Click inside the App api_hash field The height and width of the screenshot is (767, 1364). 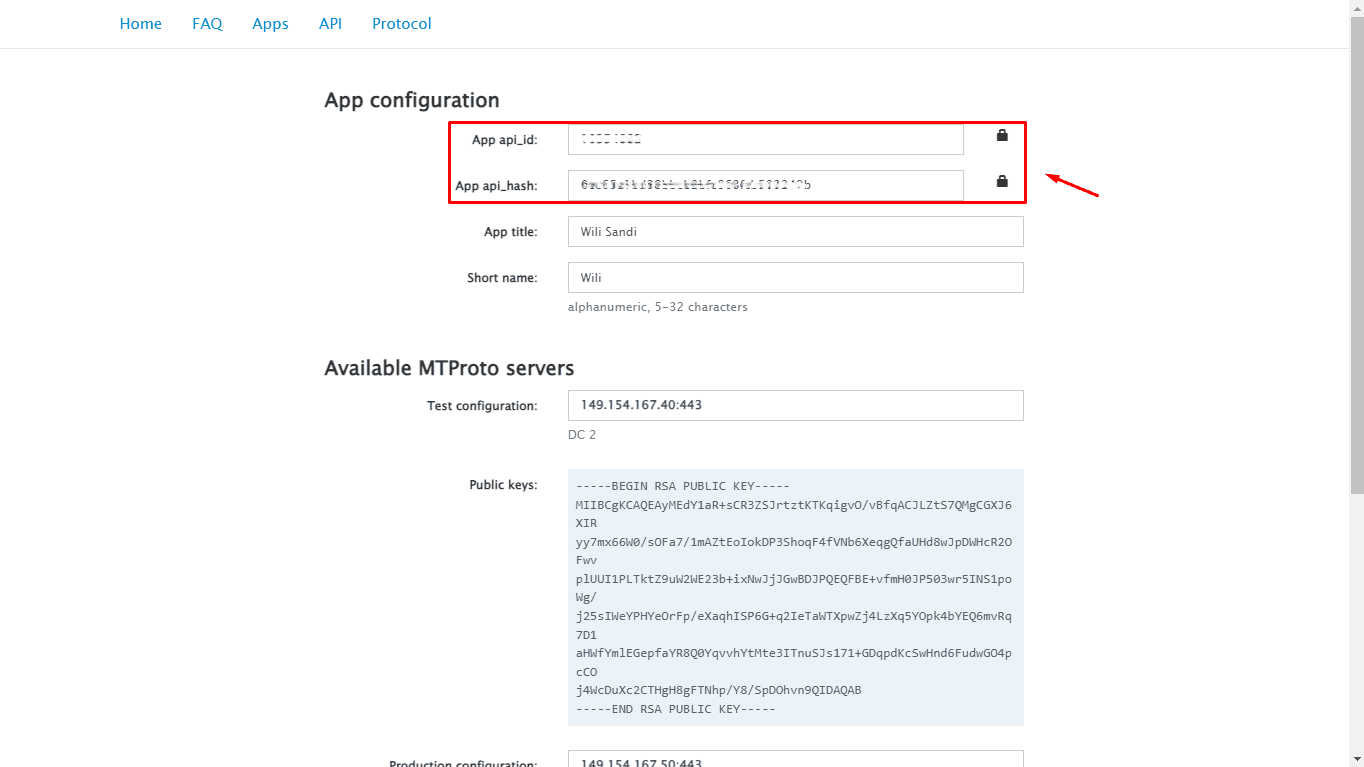[x=765, y=185]
